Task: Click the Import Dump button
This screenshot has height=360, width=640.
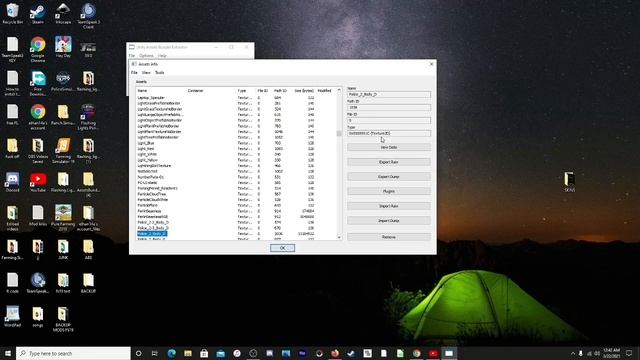Action: point(389,221)
